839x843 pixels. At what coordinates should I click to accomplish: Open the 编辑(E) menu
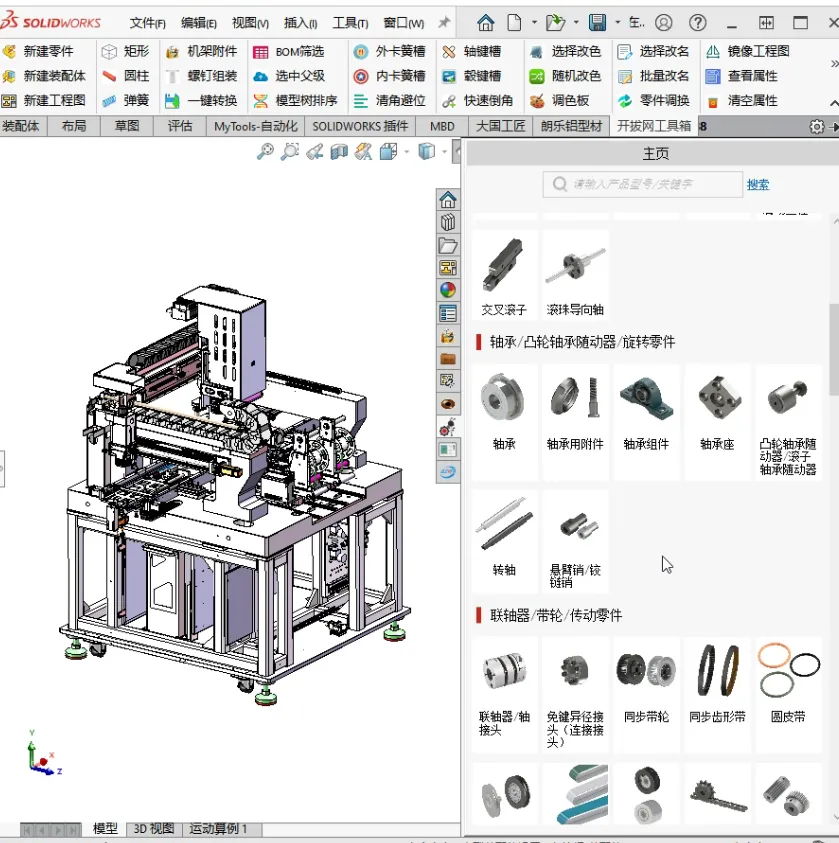coord(199,23)
